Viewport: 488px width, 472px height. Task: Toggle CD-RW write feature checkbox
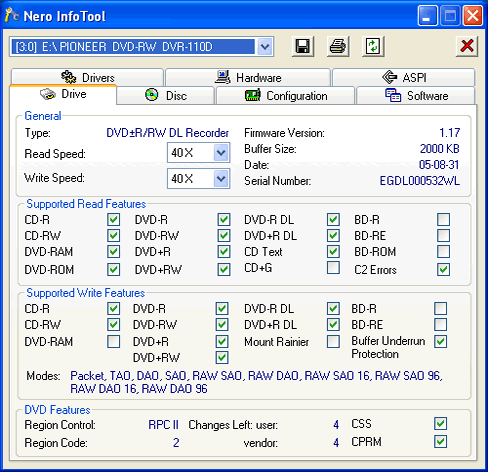pyautogui.click(x=113, y=324)
